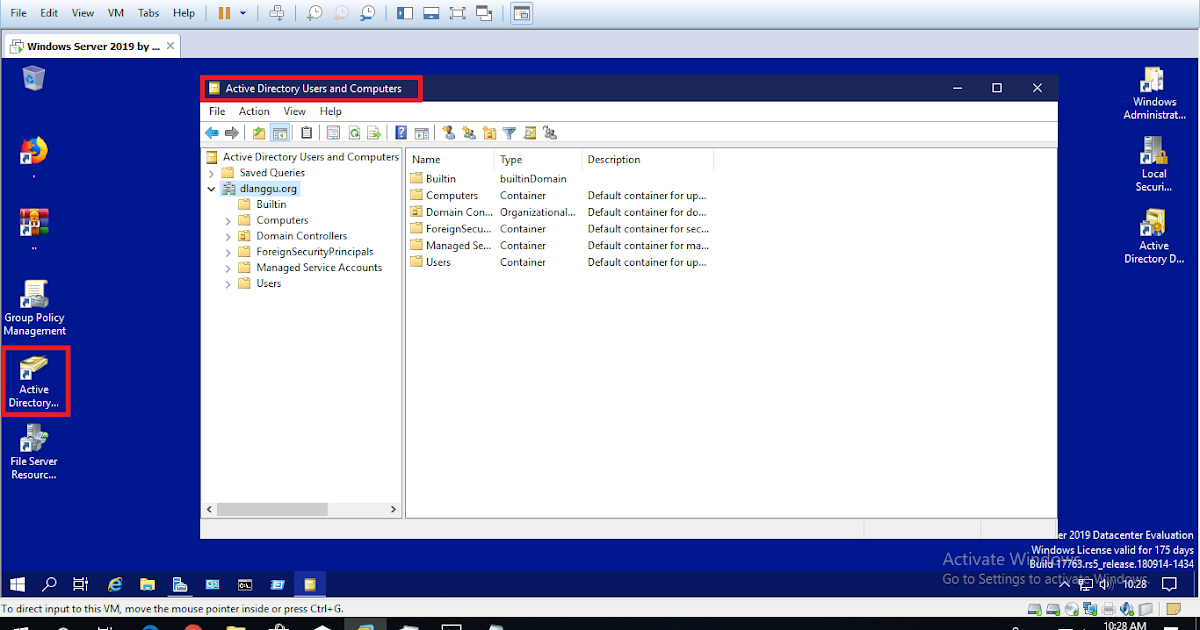The height and width of the screenshot is (630, 1200).
Task: Sort list by Description column header
Action: (x=647, y=160)
